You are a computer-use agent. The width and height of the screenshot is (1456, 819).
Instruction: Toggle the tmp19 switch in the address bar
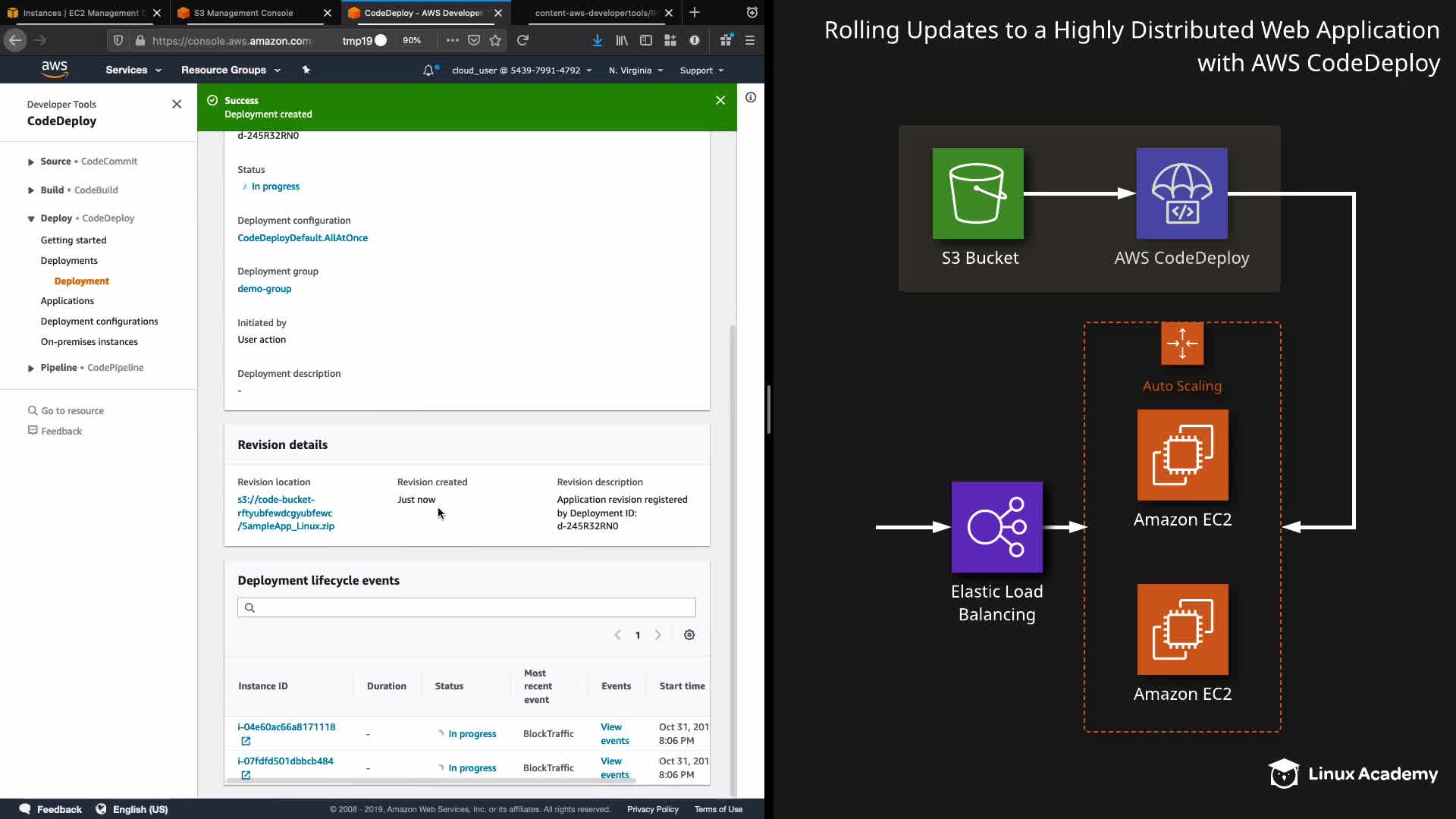click(x=380, y=40)
